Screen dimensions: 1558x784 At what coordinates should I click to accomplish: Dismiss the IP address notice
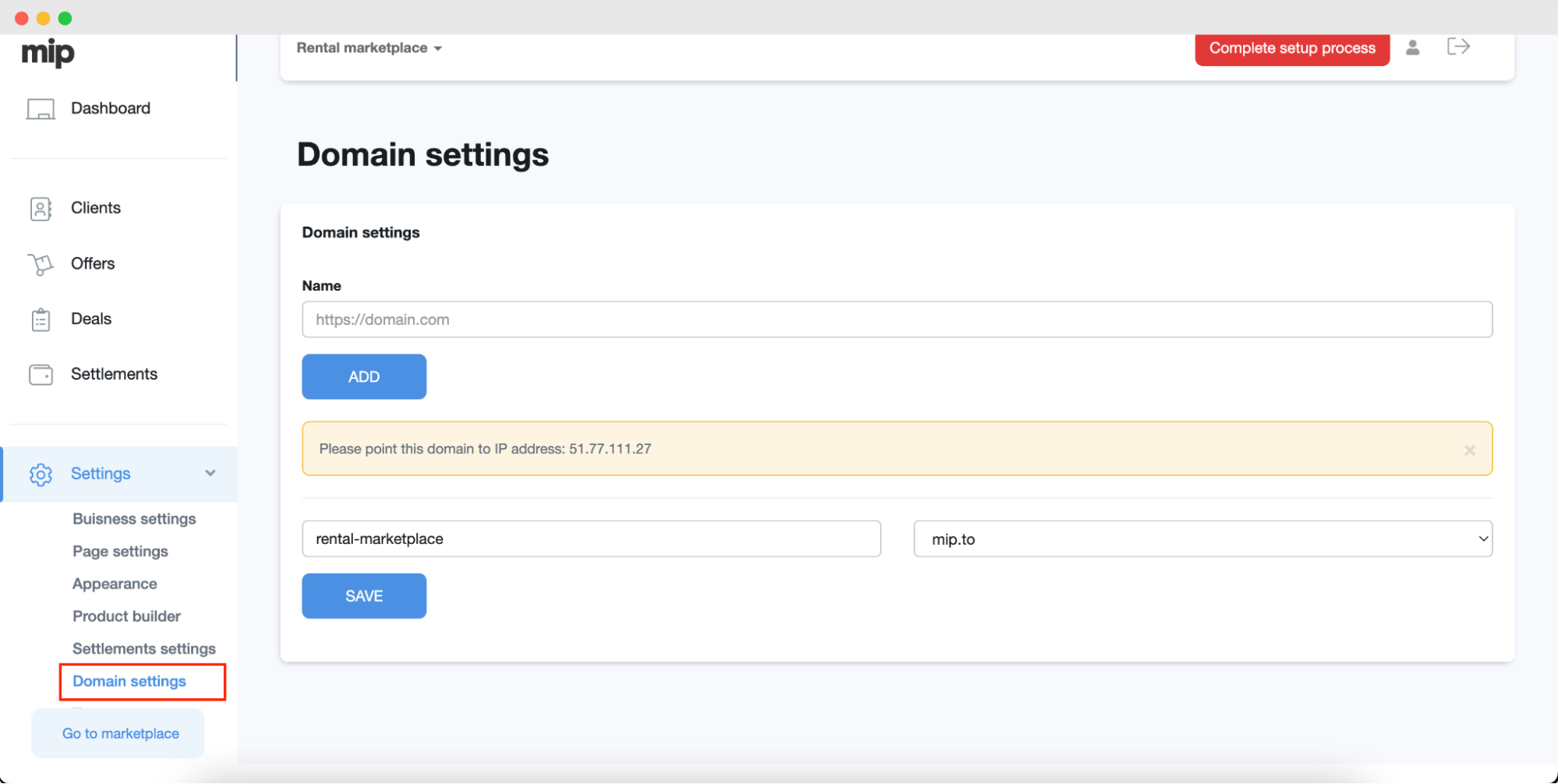coord(1469,450)
